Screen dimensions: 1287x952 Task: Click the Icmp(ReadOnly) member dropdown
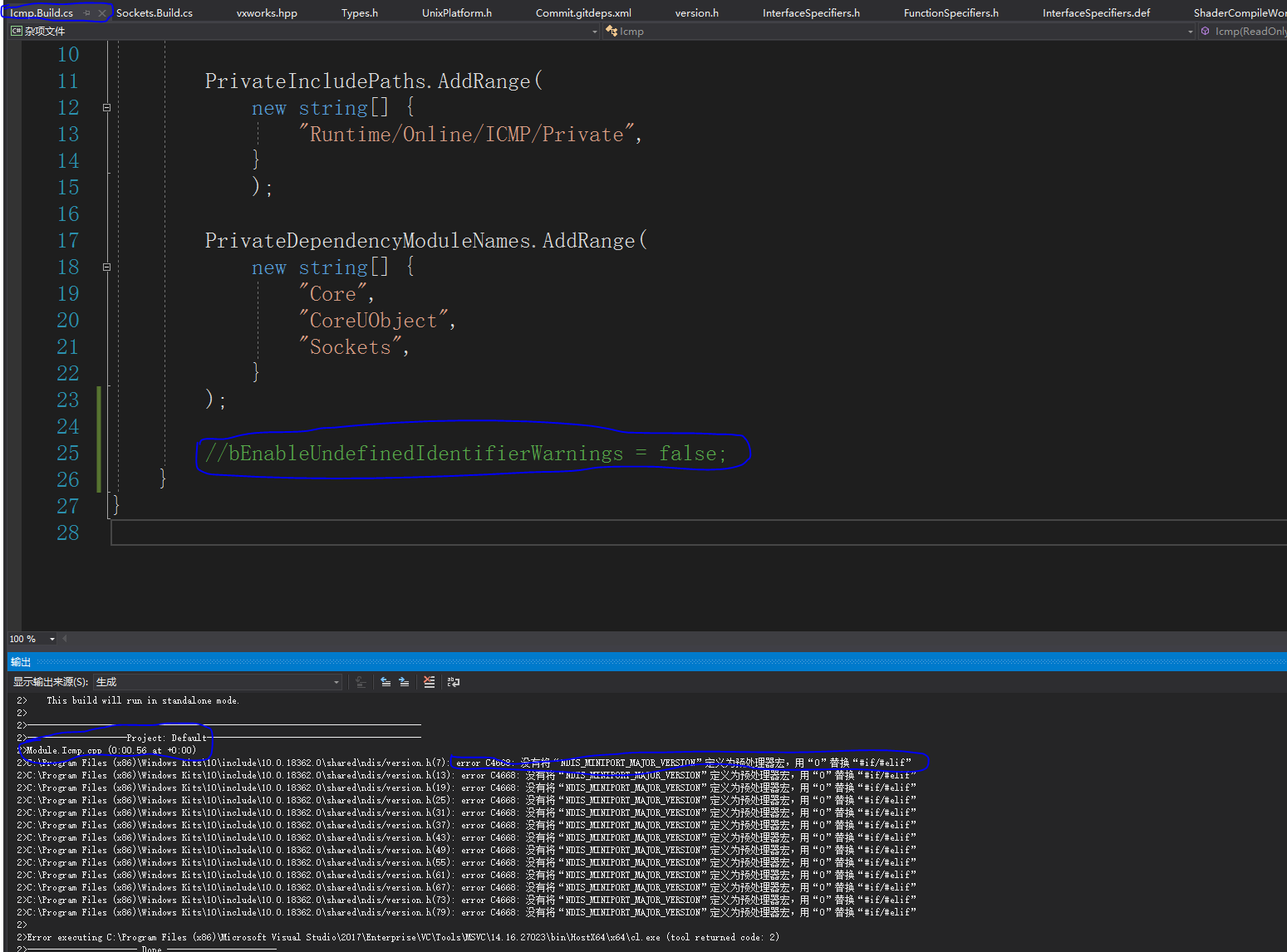click(1243, 32)
